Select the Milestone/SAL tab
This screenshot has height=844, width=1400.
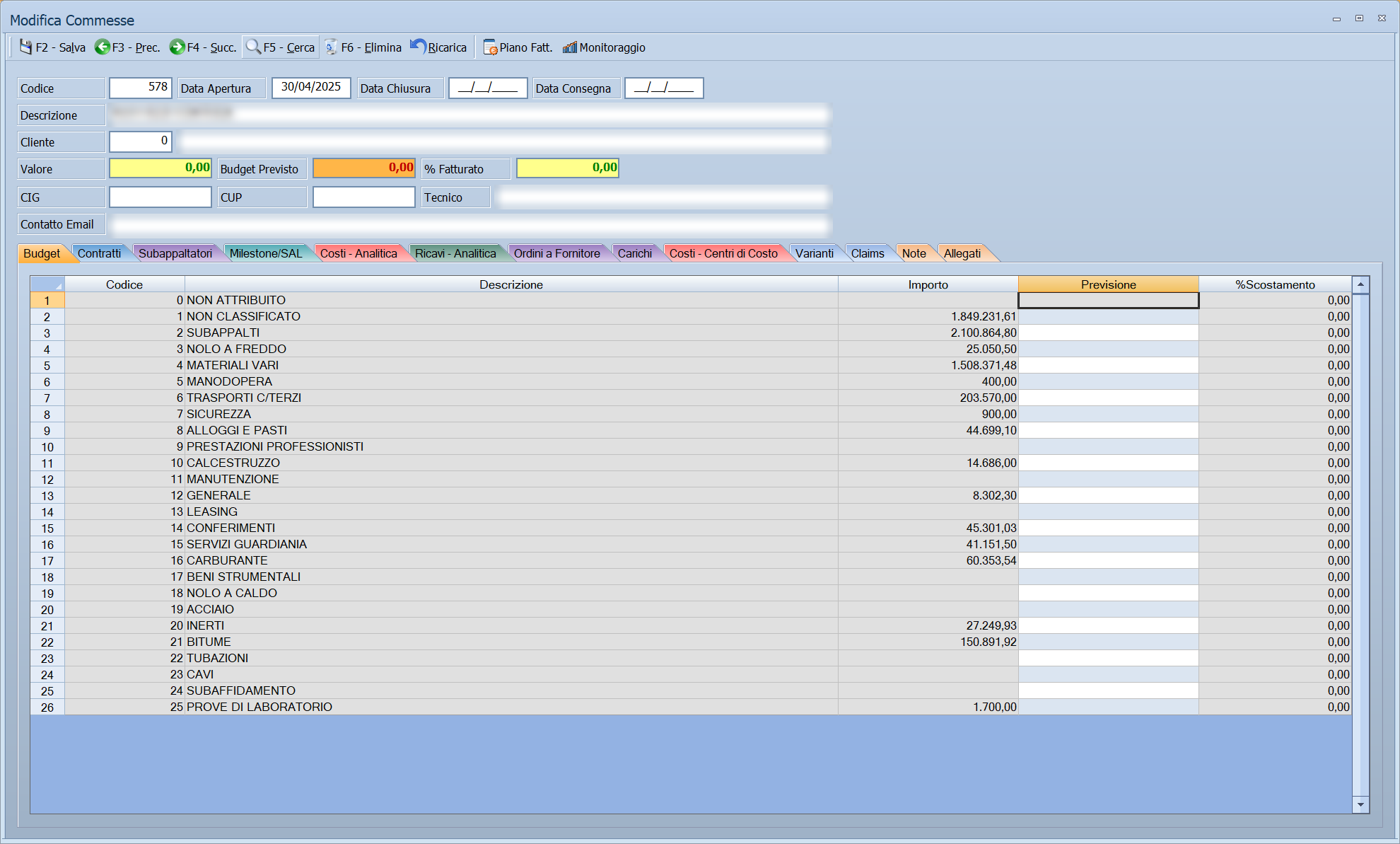265,253
